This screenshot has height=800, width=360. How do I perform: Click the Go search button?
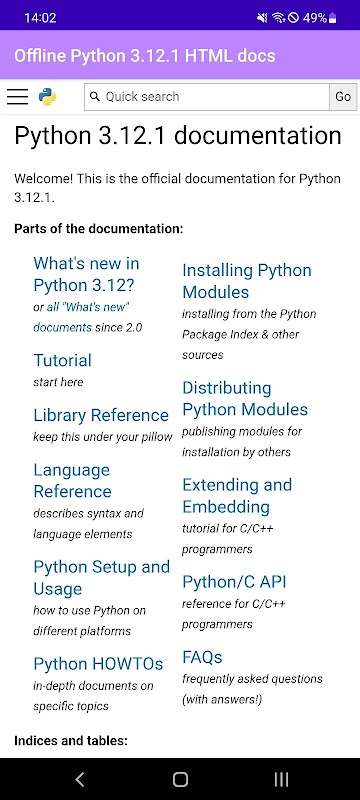click(x=343, y=96)
